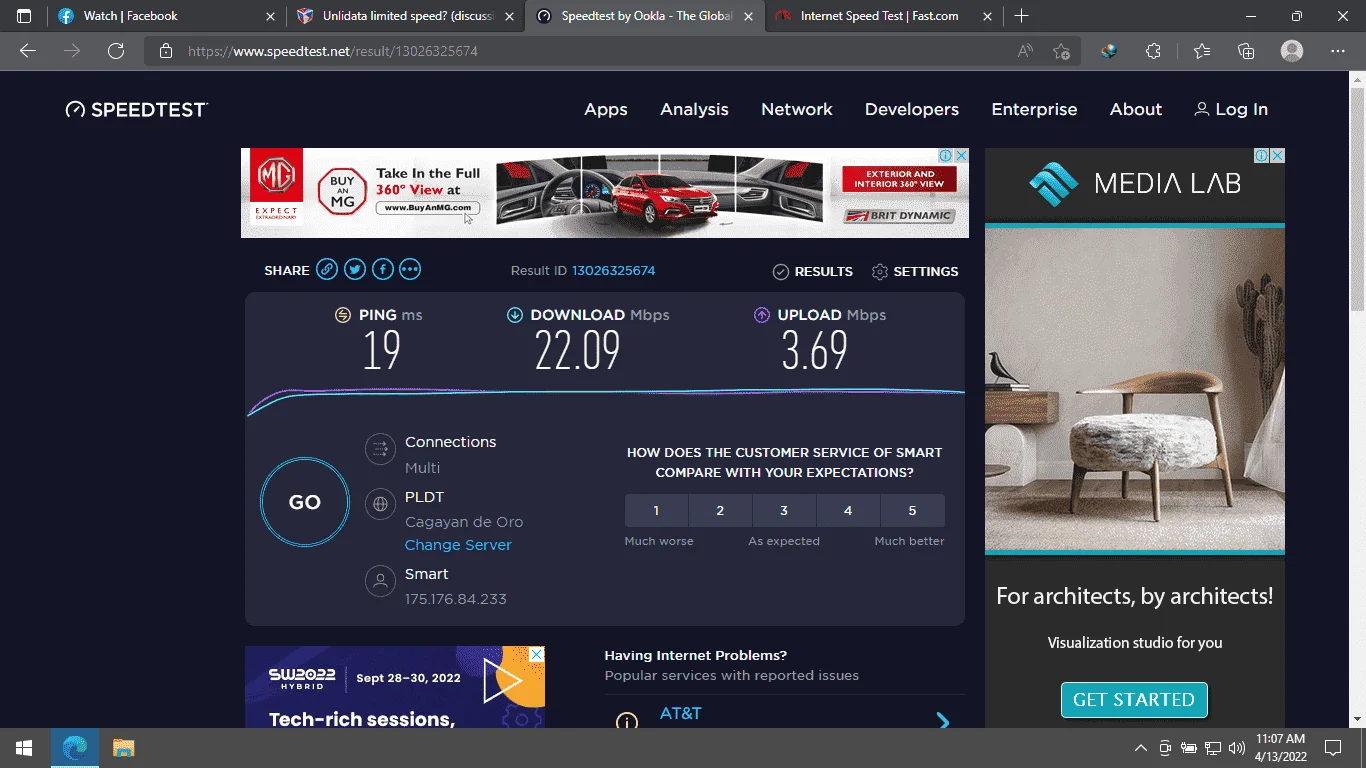
Task: View site information via the lock icon
Action: pyautogui.click(x=166, y=51)
